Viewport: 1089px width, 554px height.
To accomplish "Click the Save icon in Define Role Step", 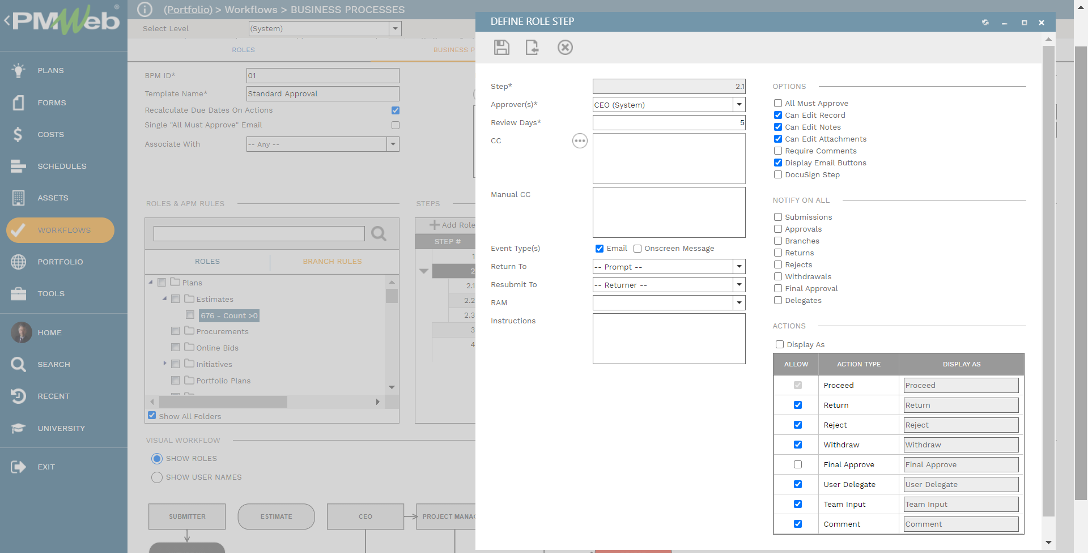I will 501,47.
